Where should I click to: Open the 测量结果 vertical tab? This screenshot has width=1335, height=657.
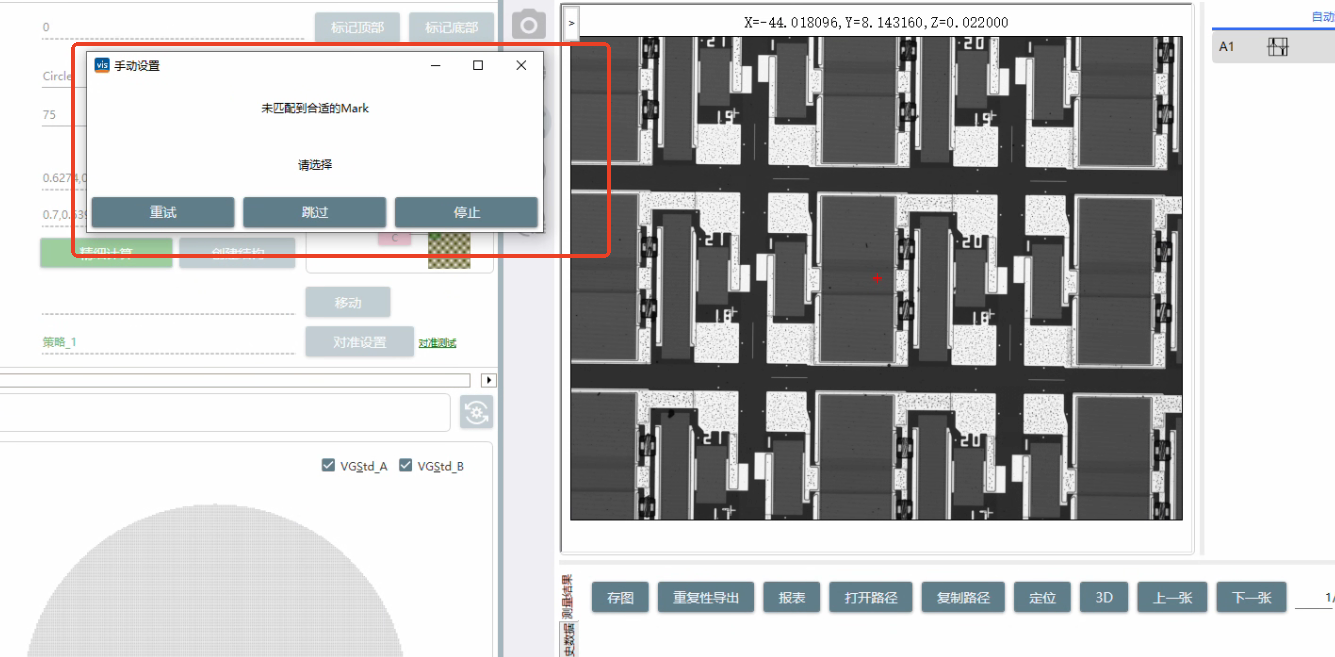coord(567,596)
